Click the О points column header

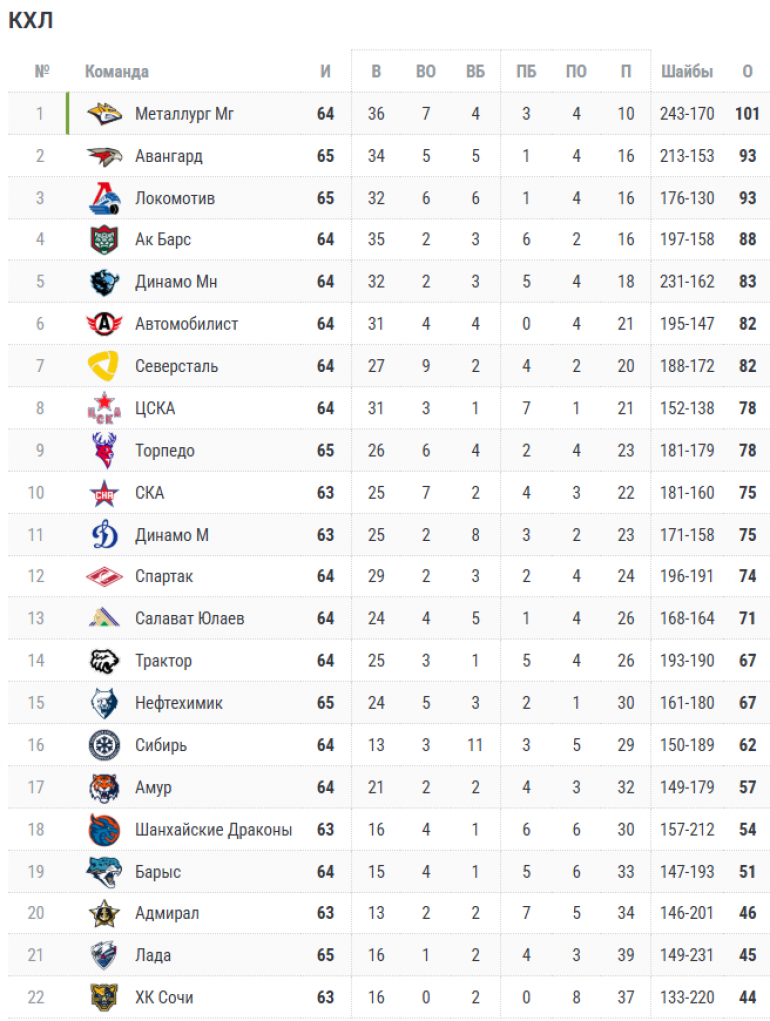[x=747, y=72]
